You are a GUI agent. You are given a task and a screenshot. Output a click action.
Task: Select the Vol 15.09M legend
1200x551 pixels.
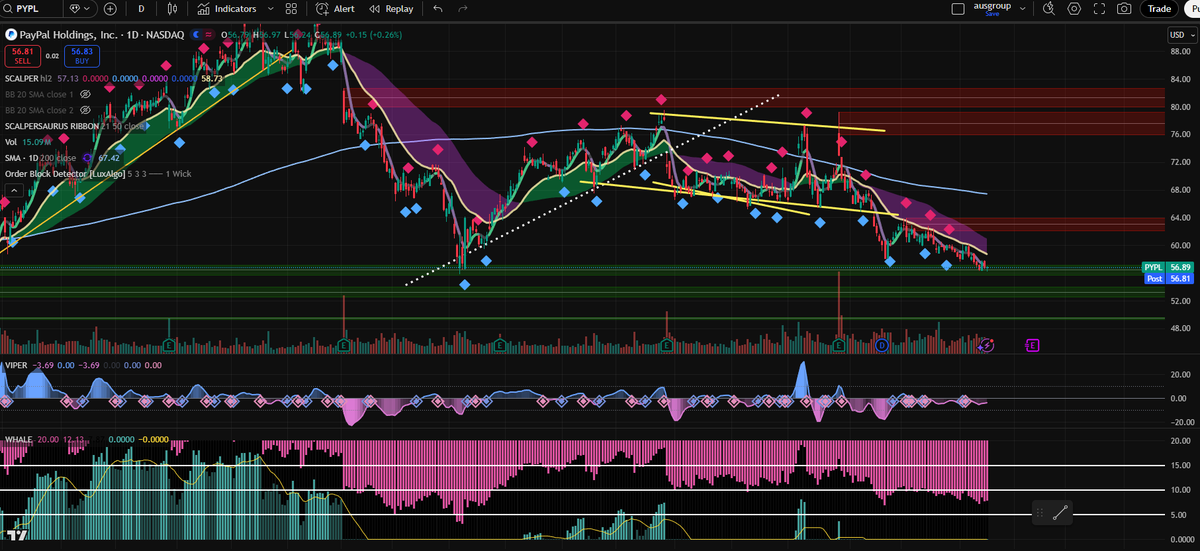[x=28, y=142]
